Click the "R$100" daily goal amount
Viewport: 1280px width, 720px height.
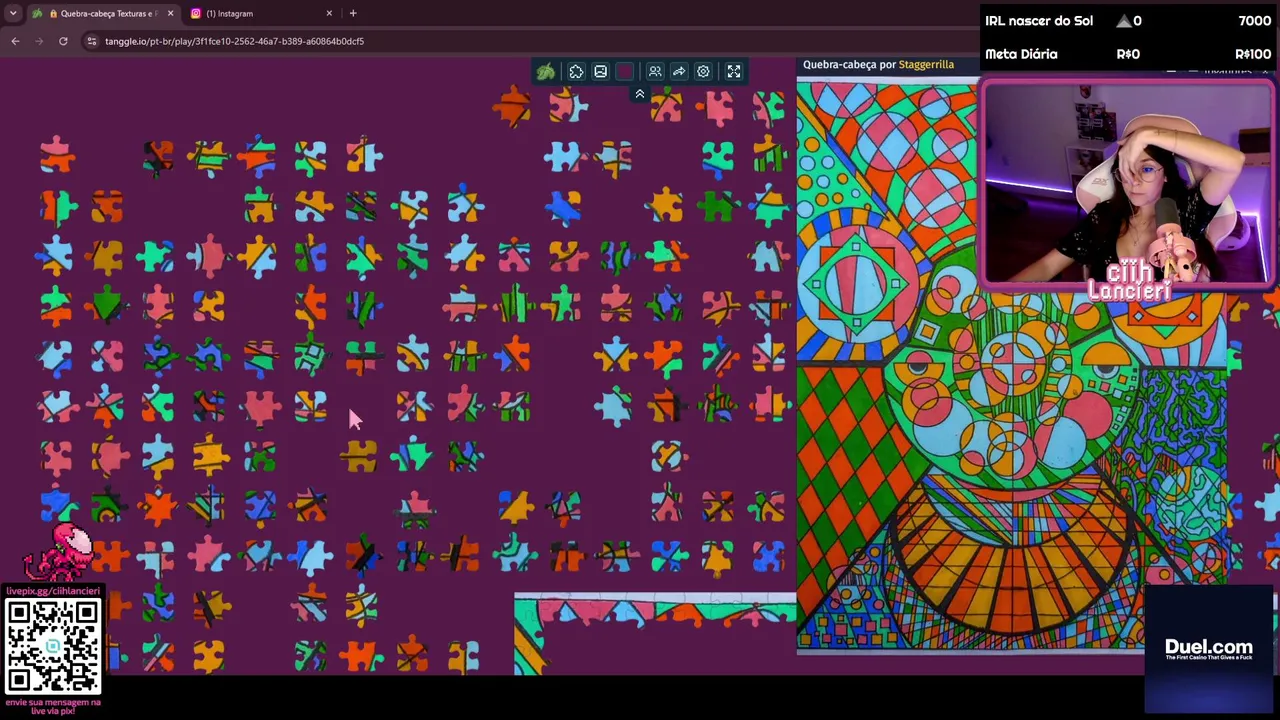(1253, 54)
